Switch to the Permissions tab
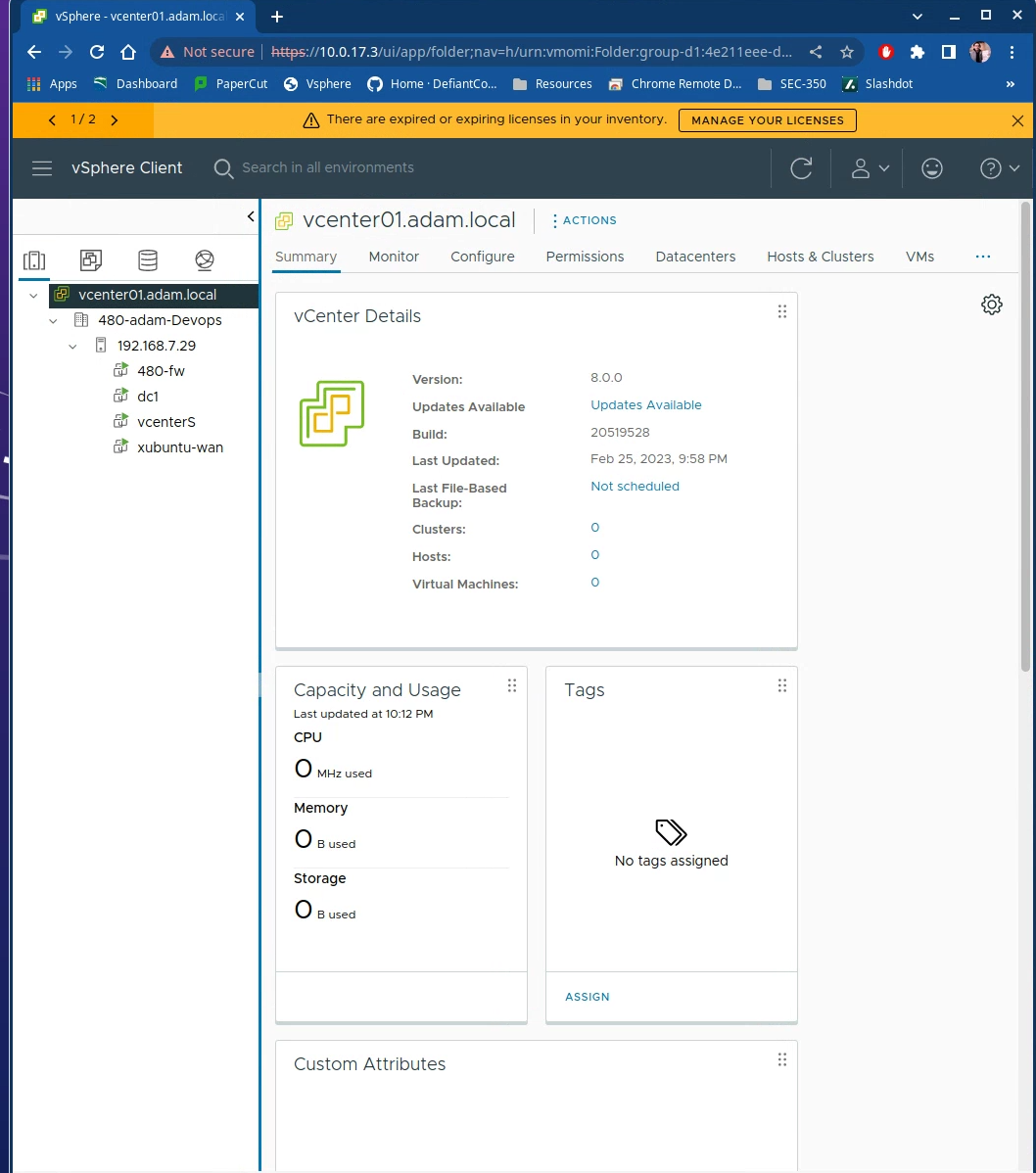This screenshot has width=1036, height=1173. [585, 257]
